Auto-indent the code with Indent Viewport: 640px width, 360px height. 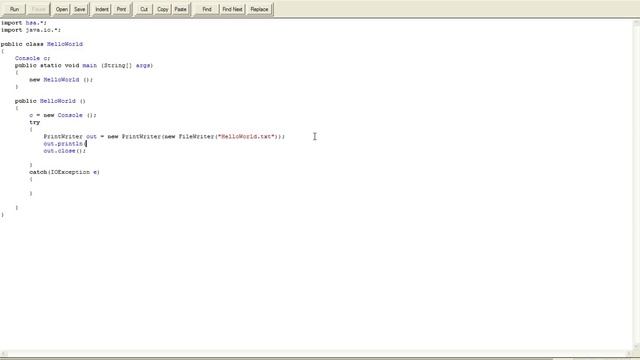point(102,9)
